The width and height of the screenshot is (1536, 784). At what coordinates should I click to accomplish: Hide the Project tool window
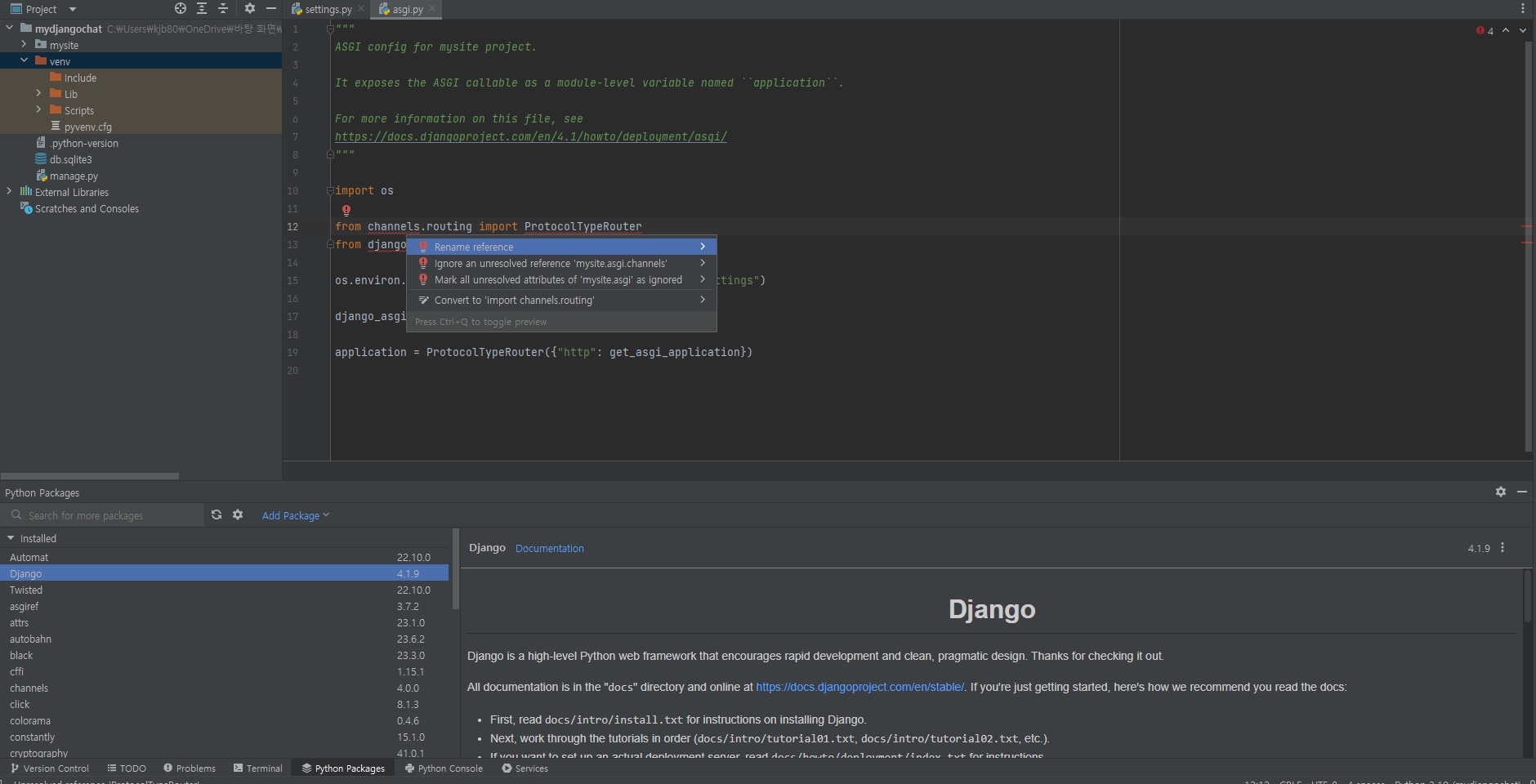(271, 8)
